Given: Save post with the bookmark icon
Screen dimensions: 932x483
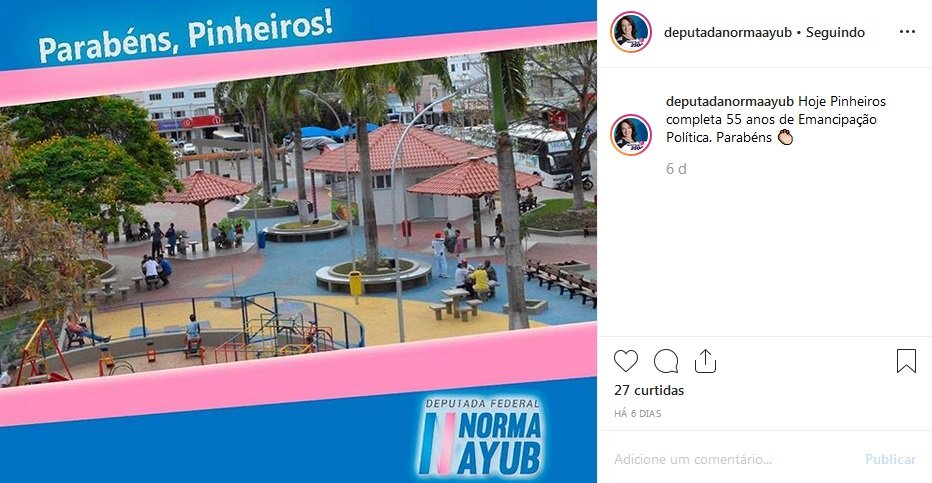Looking at the screenshot, I should (906, 361).
